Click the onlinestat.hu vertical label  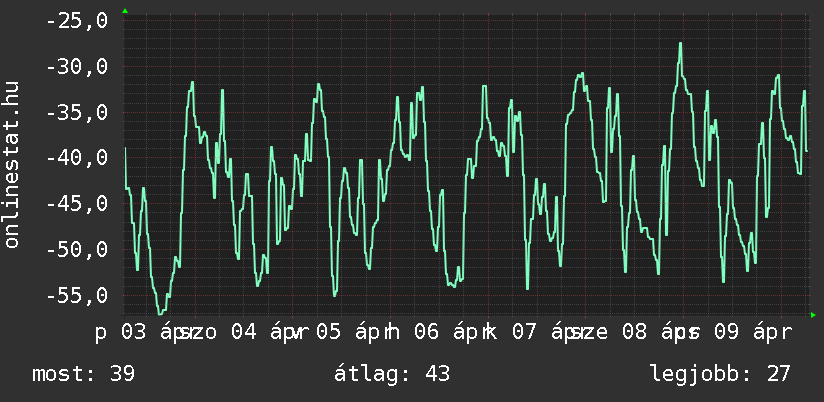[x=12, y=165]
